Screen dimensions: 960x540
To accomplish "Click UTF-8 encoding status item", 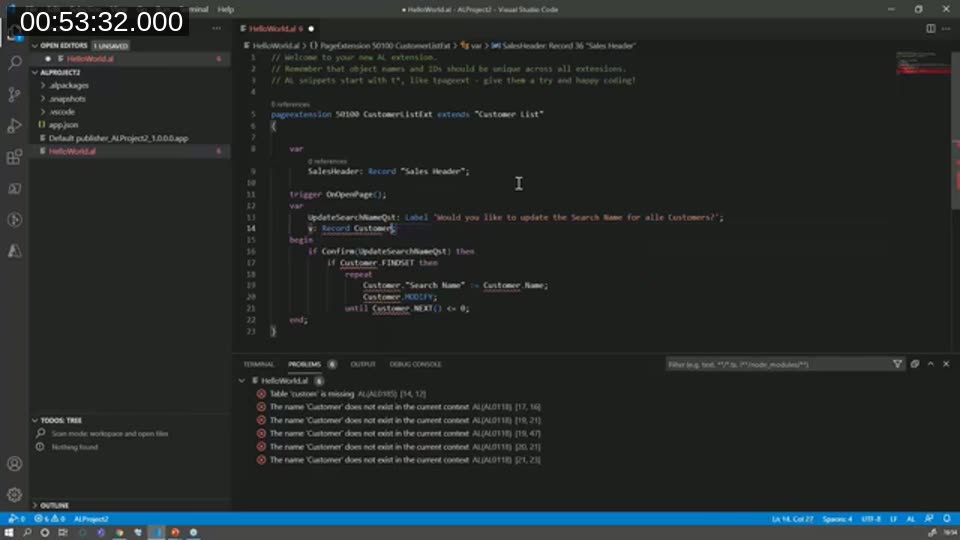I will click(871, 519).
